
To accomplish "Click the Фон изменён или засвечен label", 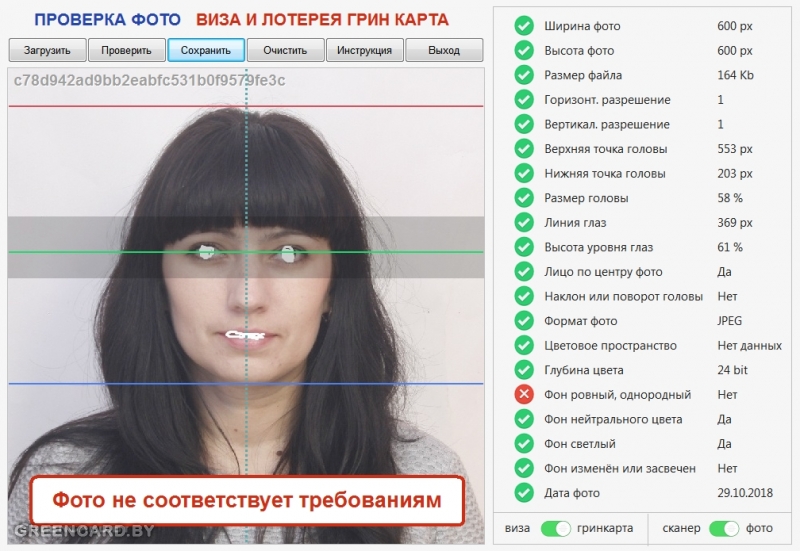I will pos(620,468).
